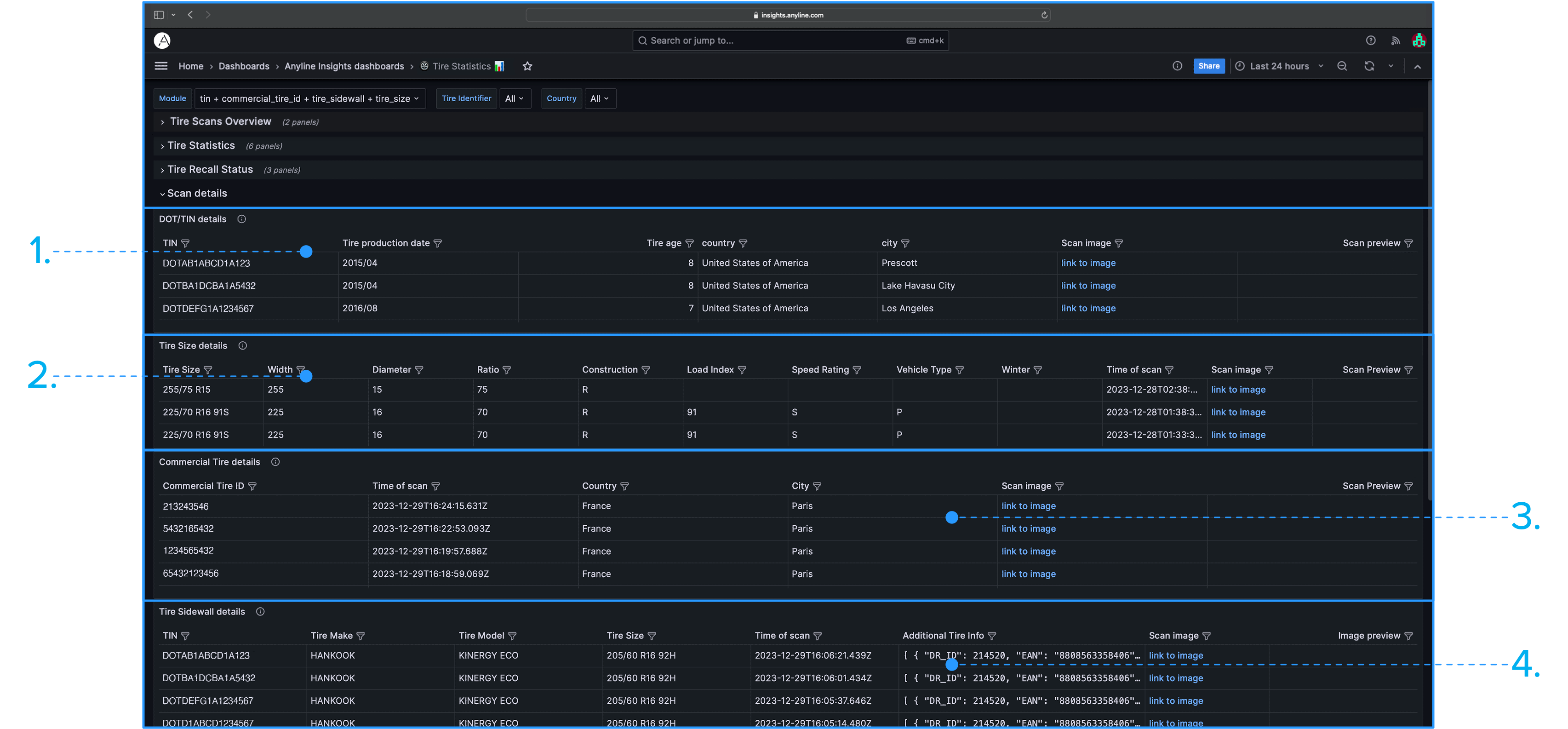This screenshot has width=1568, height=729.
Task: Star the Tire Statistics dashboard
Action: (x=527, y=66)
